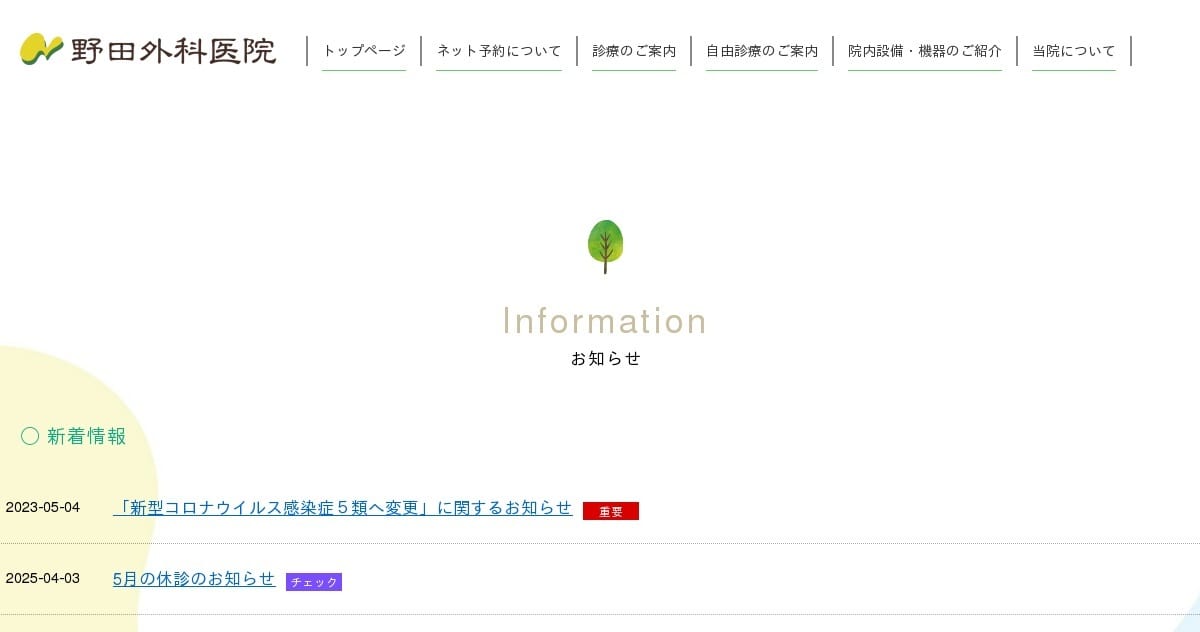
Task: Open the 自由診療のご案内 navigation item
Action: [762, 51]
